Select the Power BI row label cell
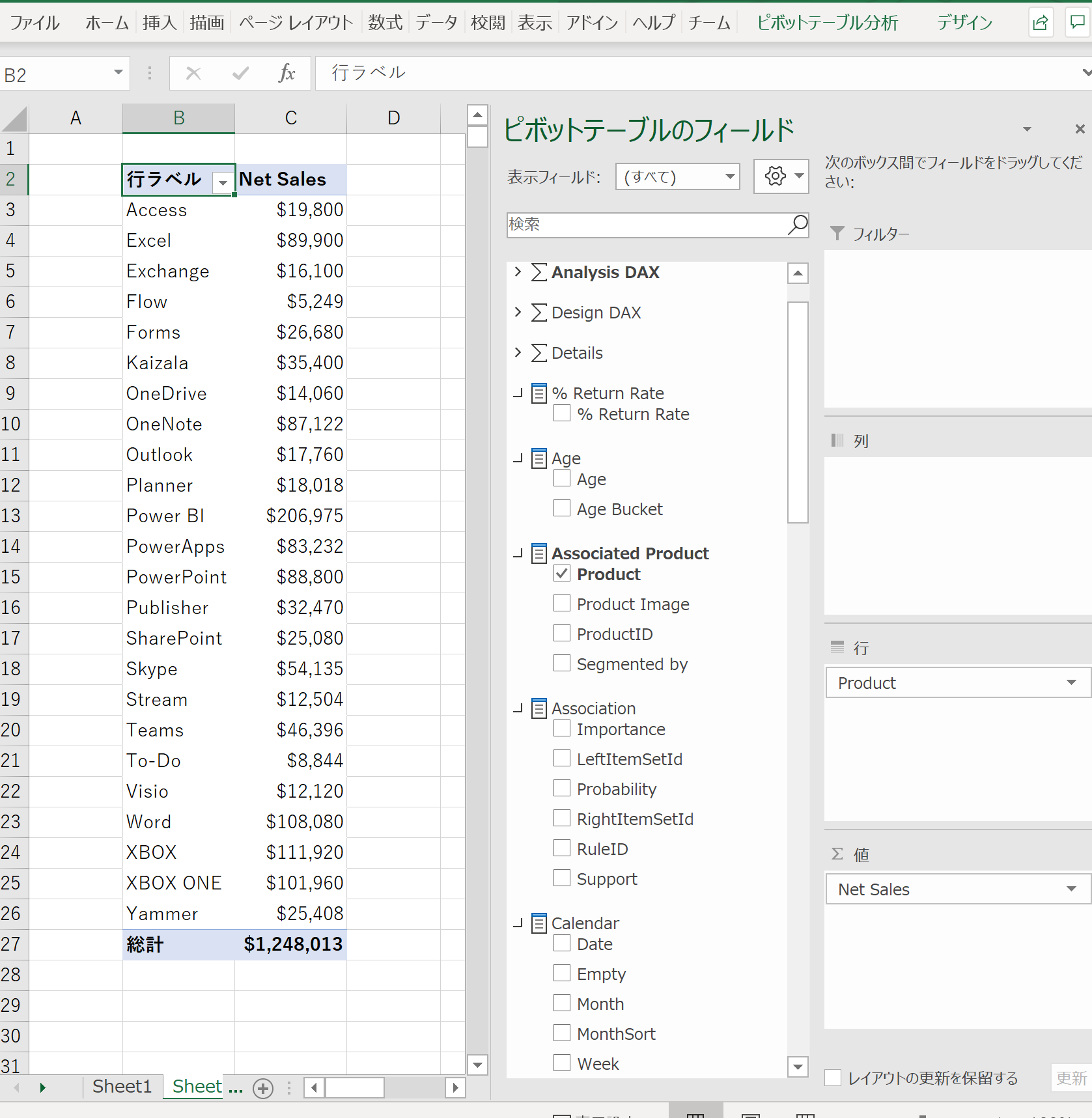1092x1118 pixels. (x=178, y=516)
